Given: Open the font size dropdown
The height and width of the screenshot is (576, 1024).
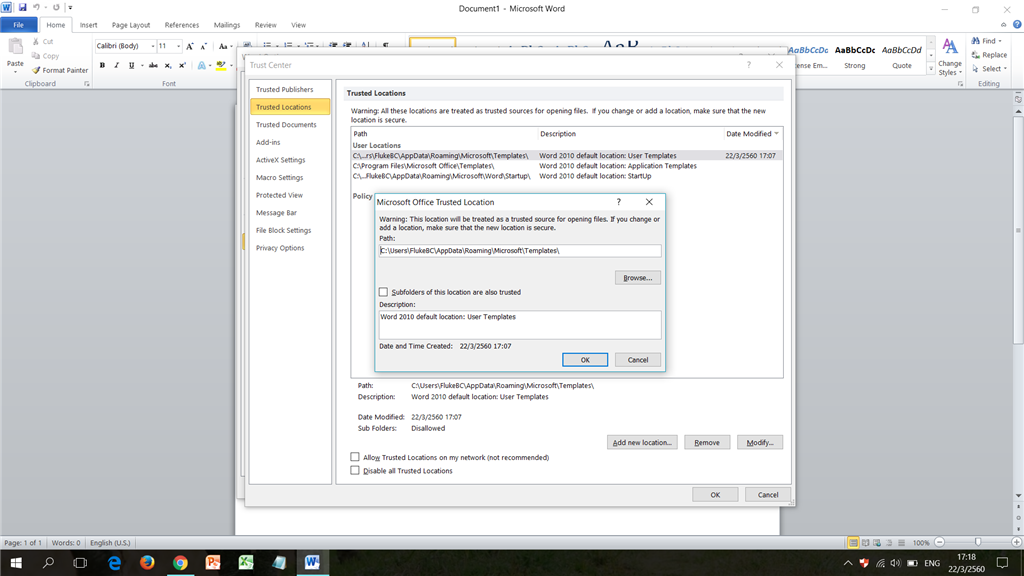Looking at the screenshot, I should click(178, 46).
